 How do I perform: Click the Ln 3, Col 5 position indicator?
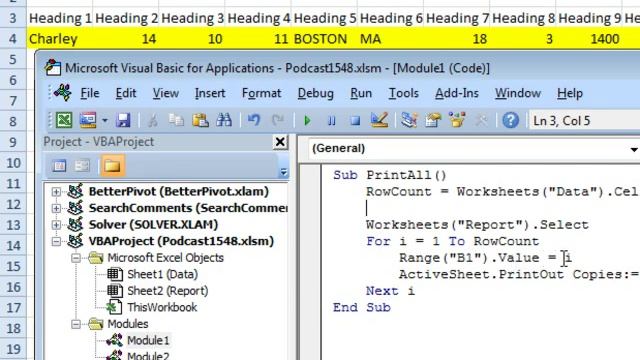[x=561, y=121]
